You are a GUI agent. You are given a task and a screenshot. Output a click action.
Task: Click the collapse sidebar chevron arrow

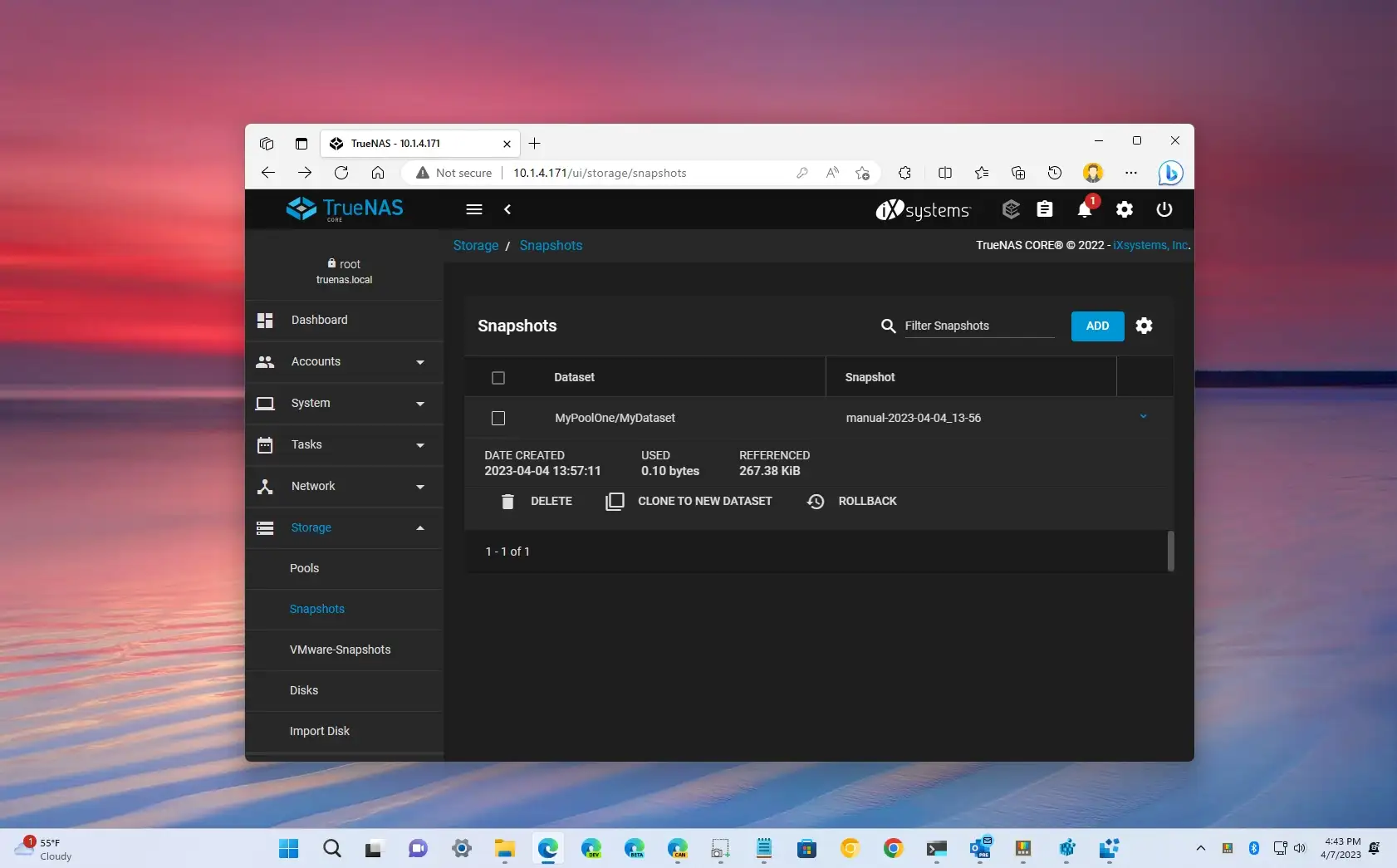pos(507,209)
